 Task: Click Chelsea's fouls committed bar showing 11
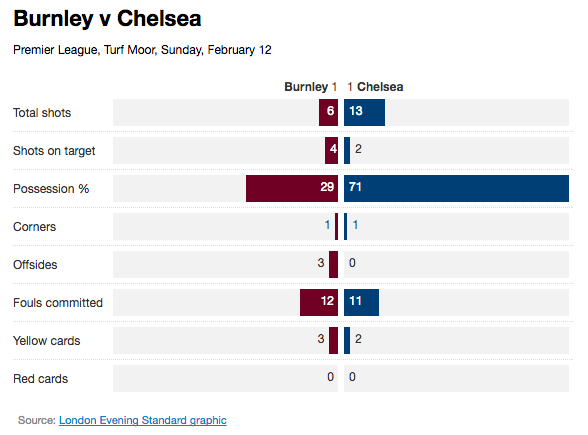pos(361,302)
